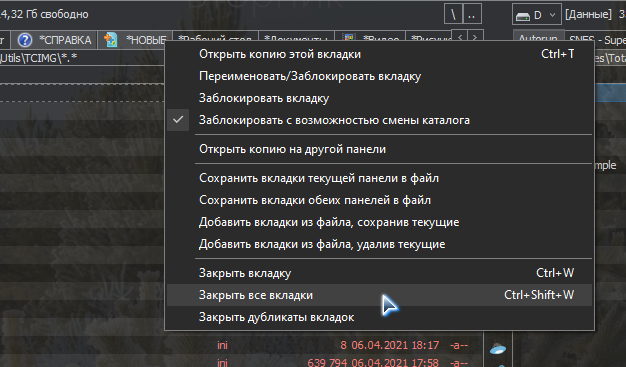Click Закрыть вкладку menu entry
This screenshot has height=367, width=626.
[379, 273]
